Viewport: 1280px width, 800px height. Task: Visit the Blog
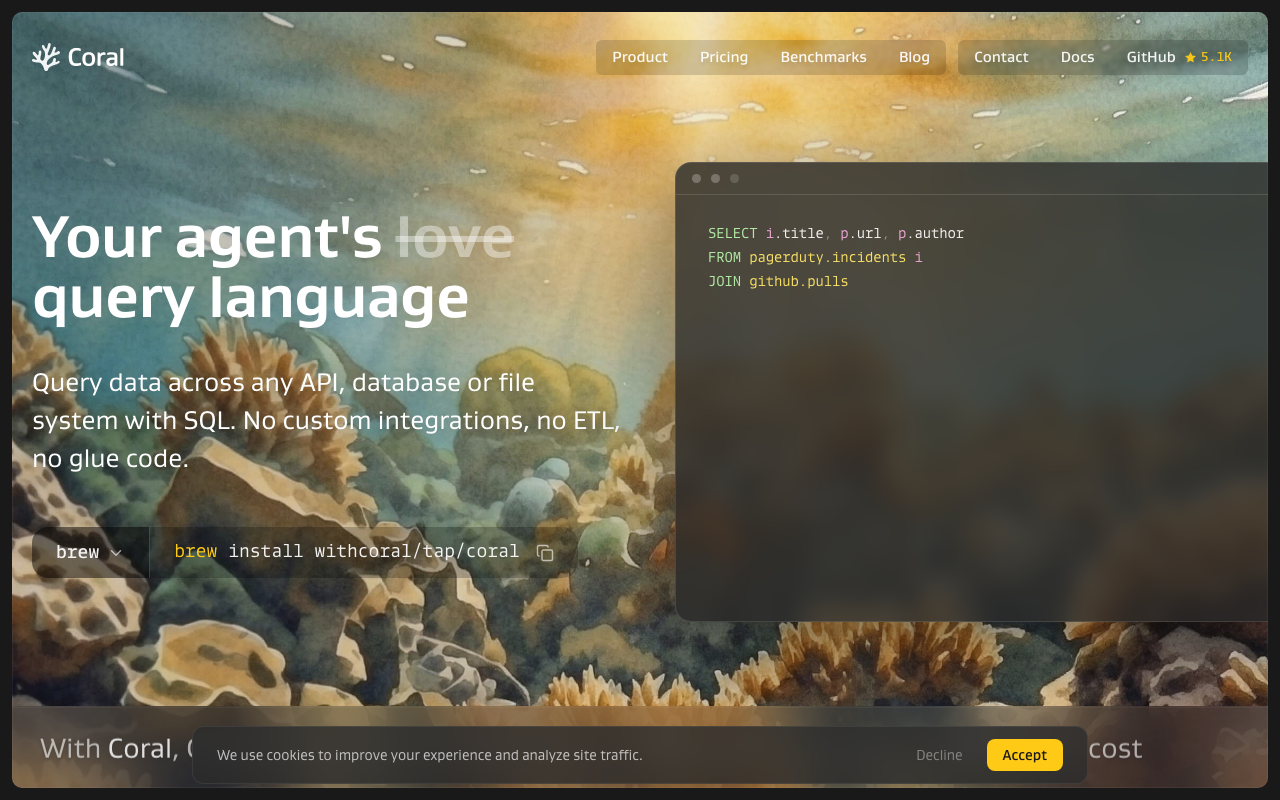coord(914,57)
